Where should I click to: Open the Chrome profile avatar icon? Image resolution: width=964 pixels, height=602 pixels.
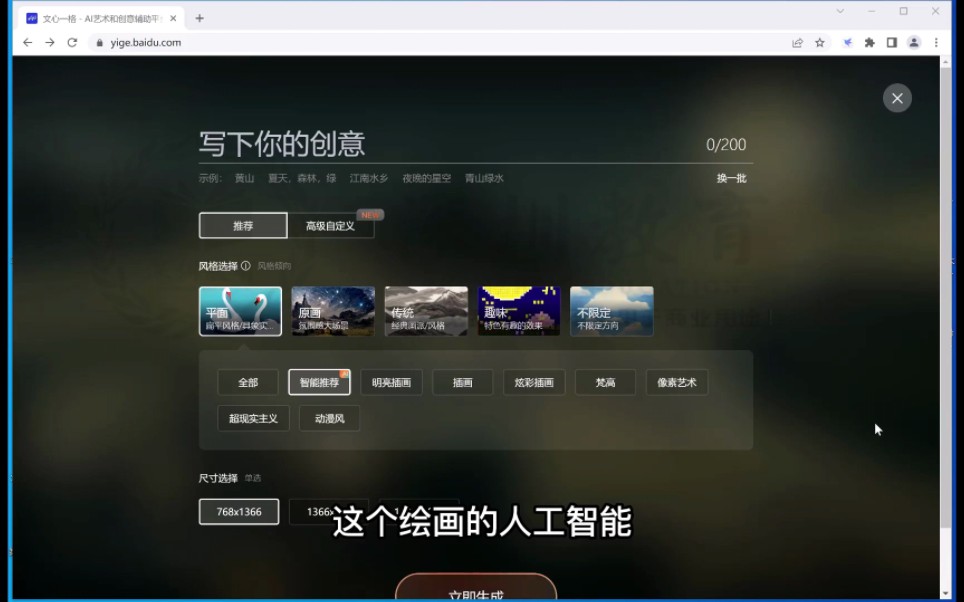point(912,42)
